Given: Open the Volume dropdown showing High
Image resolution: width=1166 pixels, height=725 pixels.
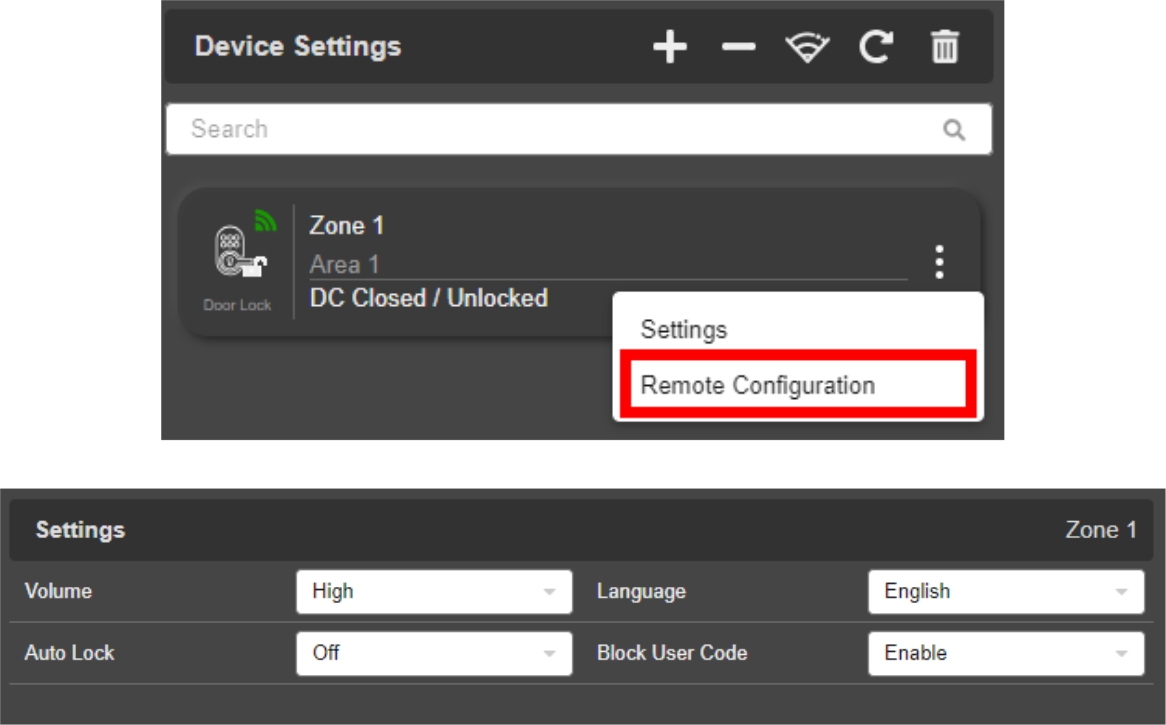Looking at the screenshot, I should pos(434,592).
